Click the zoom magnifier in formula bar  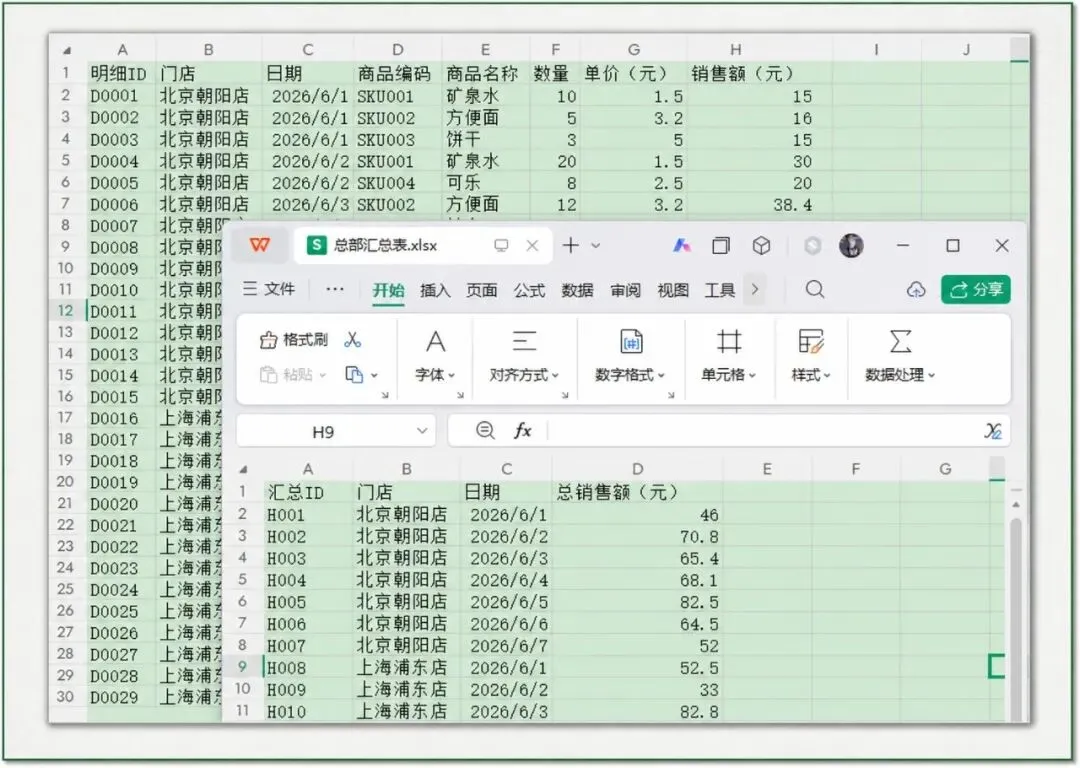tap(485, 431)
